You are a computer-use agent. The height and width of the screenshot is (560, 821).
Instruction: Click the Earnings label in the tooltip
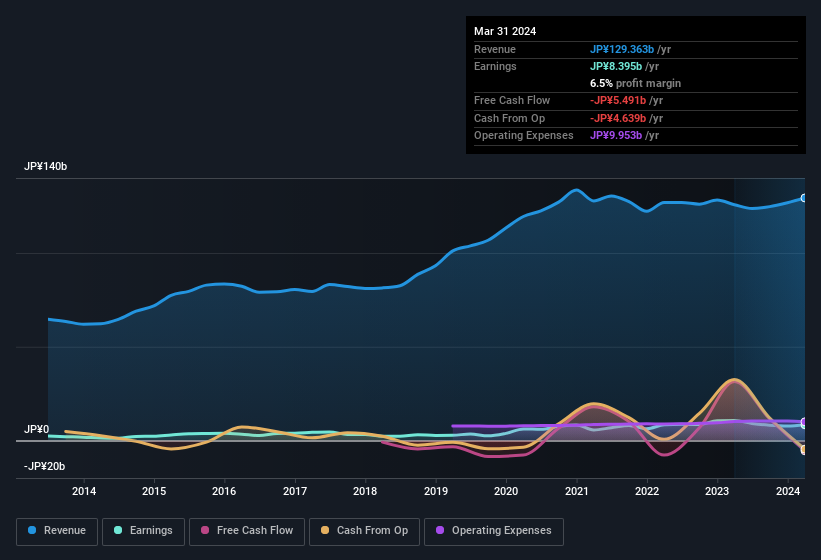(495, 66)
